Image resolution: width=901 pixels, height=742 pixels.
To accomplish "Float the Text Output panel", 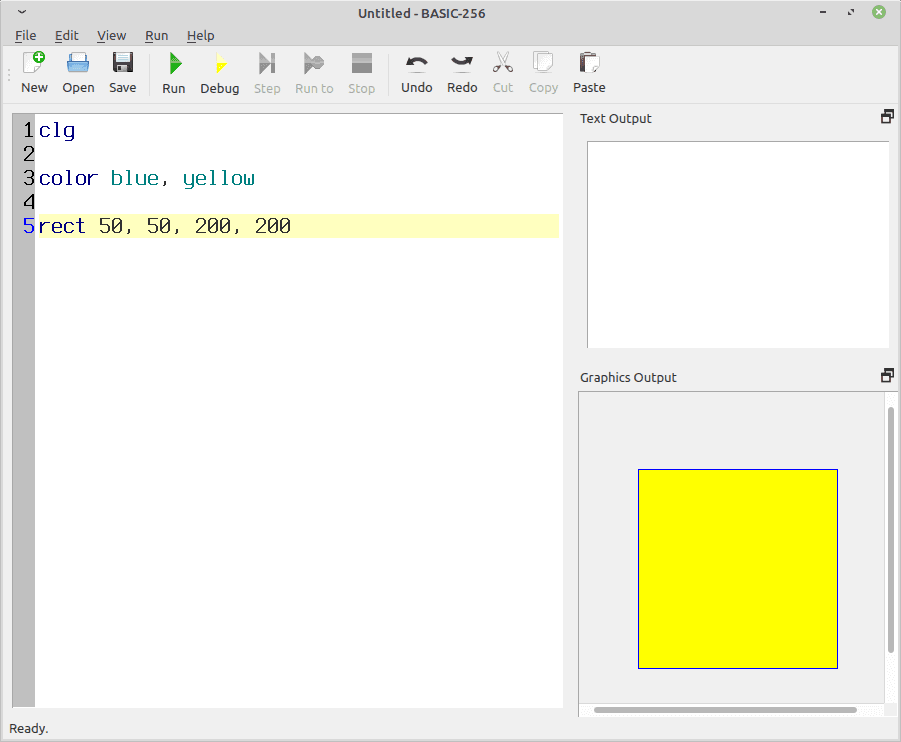I will (x=886, y=117).
